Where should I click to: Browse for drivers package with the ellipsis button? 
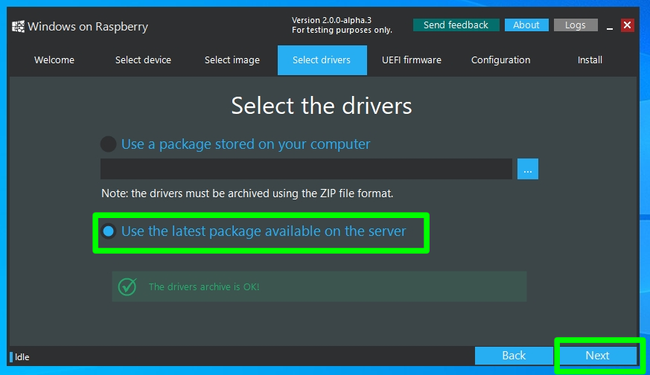point(528,169)
